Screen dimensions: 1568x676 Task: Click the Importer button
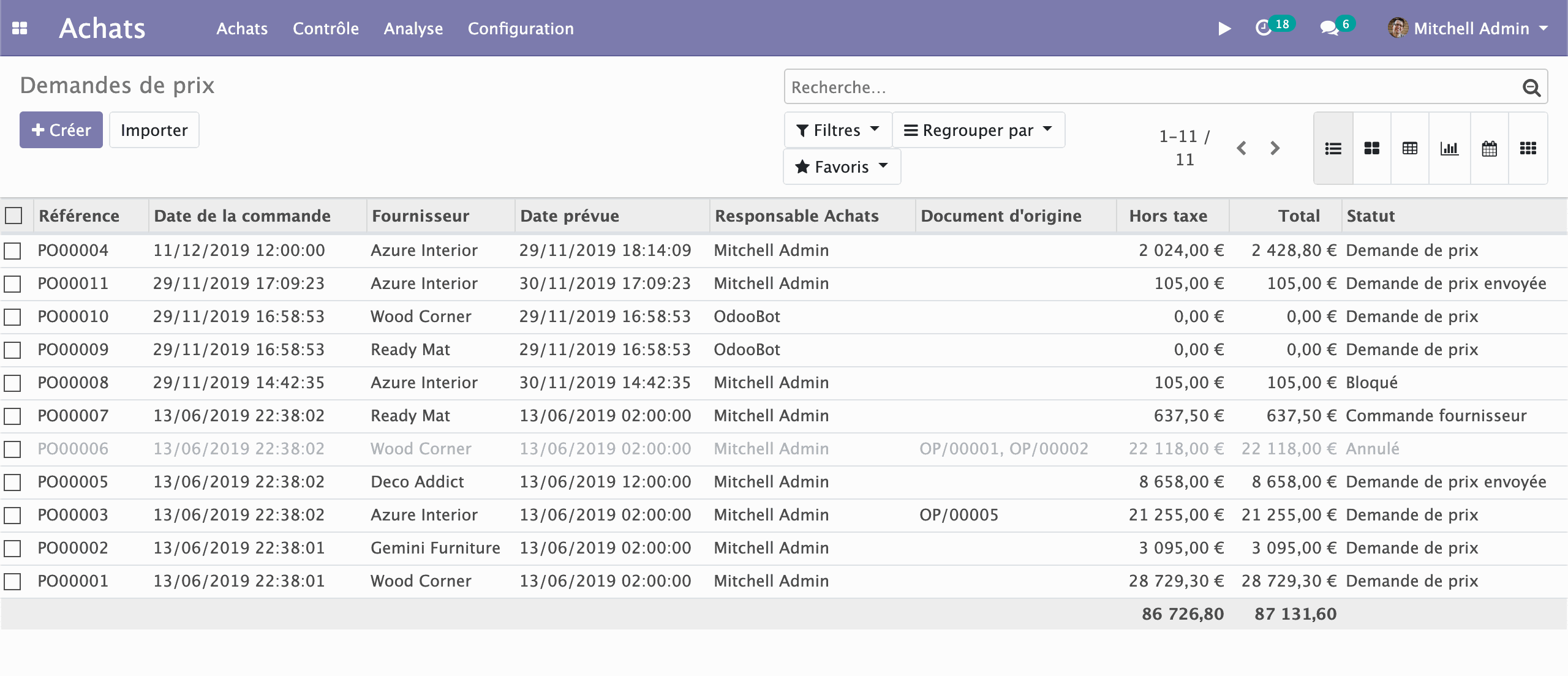(154, 130)
